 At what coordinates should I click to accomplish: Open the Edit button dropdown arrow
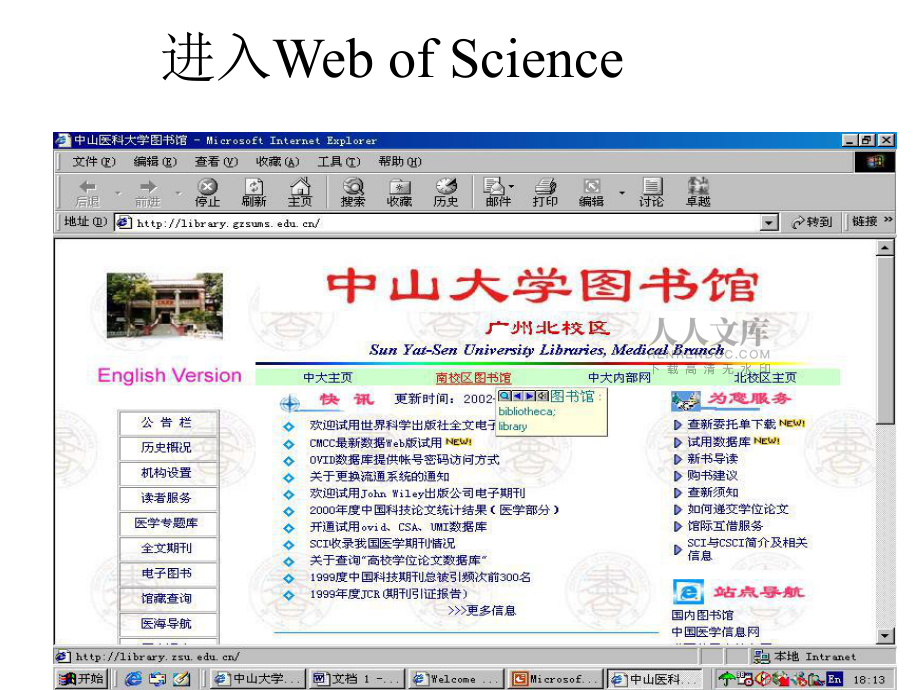pos(622,192)
